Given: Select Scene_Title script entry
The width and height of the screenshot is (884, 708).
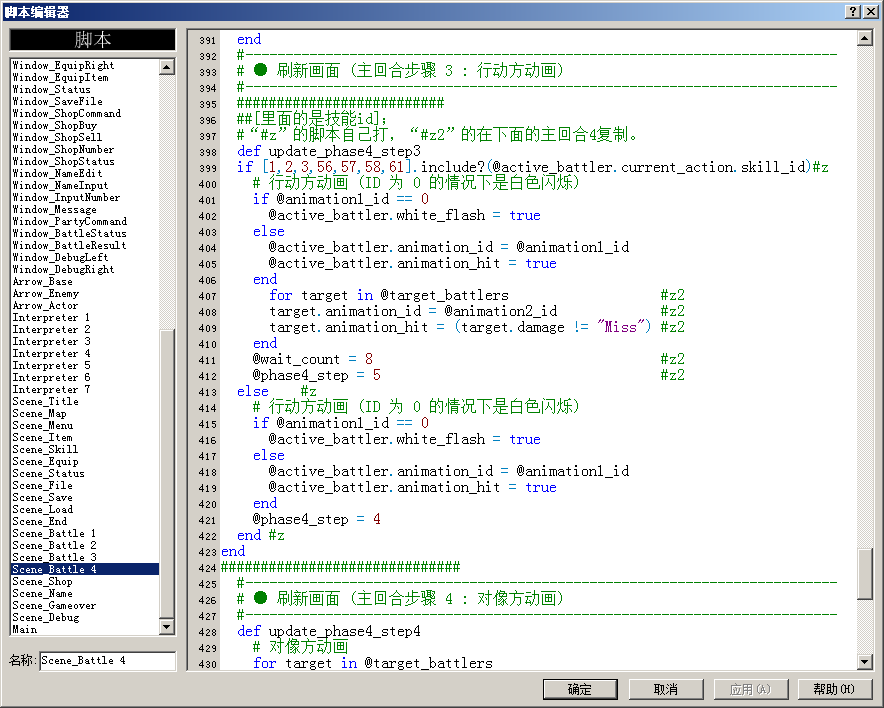Looking at the screenshot, I should (x=85, y=401).
